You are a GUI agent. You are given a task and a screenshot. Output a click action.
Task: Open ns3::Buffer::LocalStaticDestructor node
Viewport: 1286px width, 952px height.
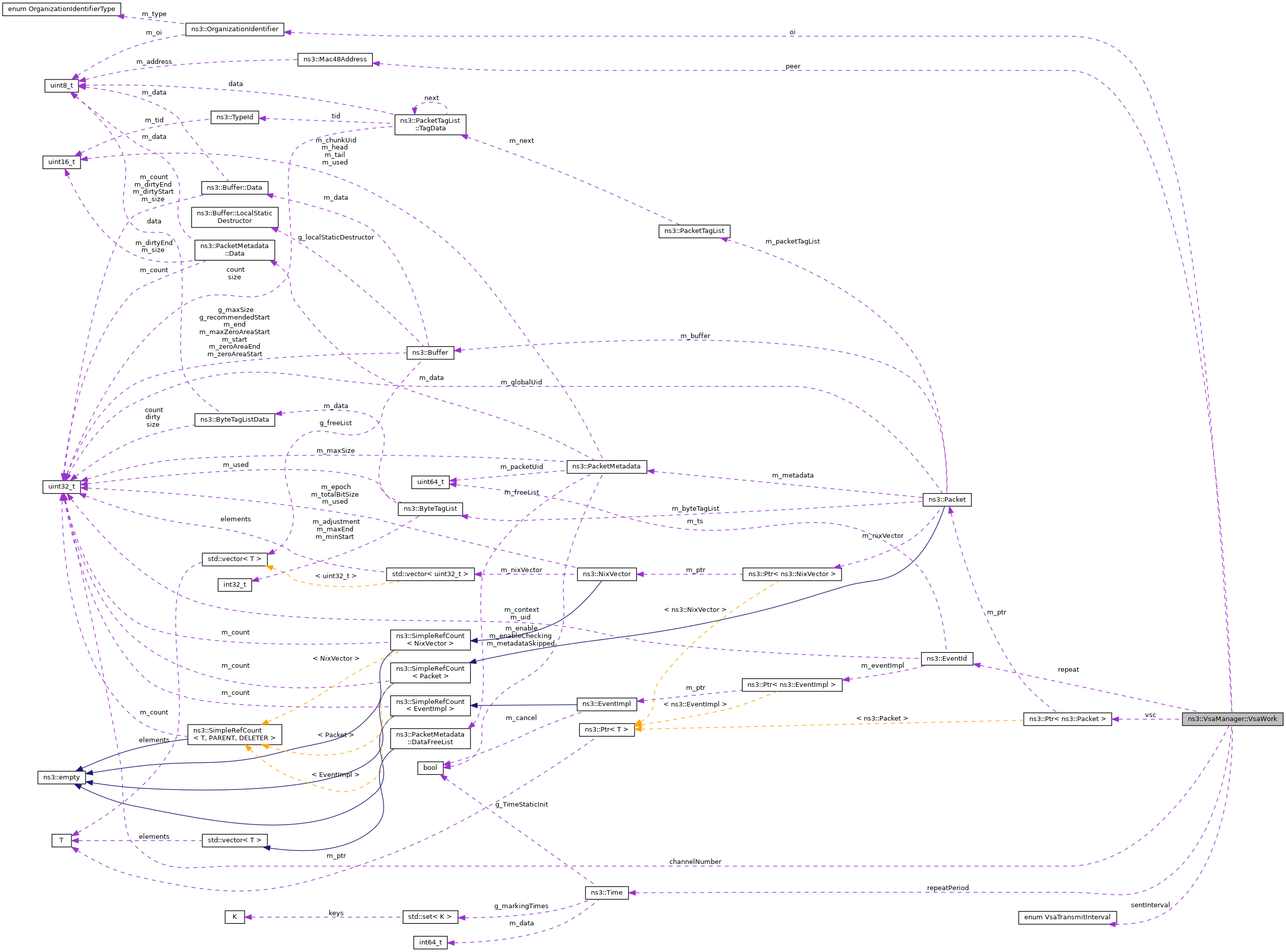[235, 217]
